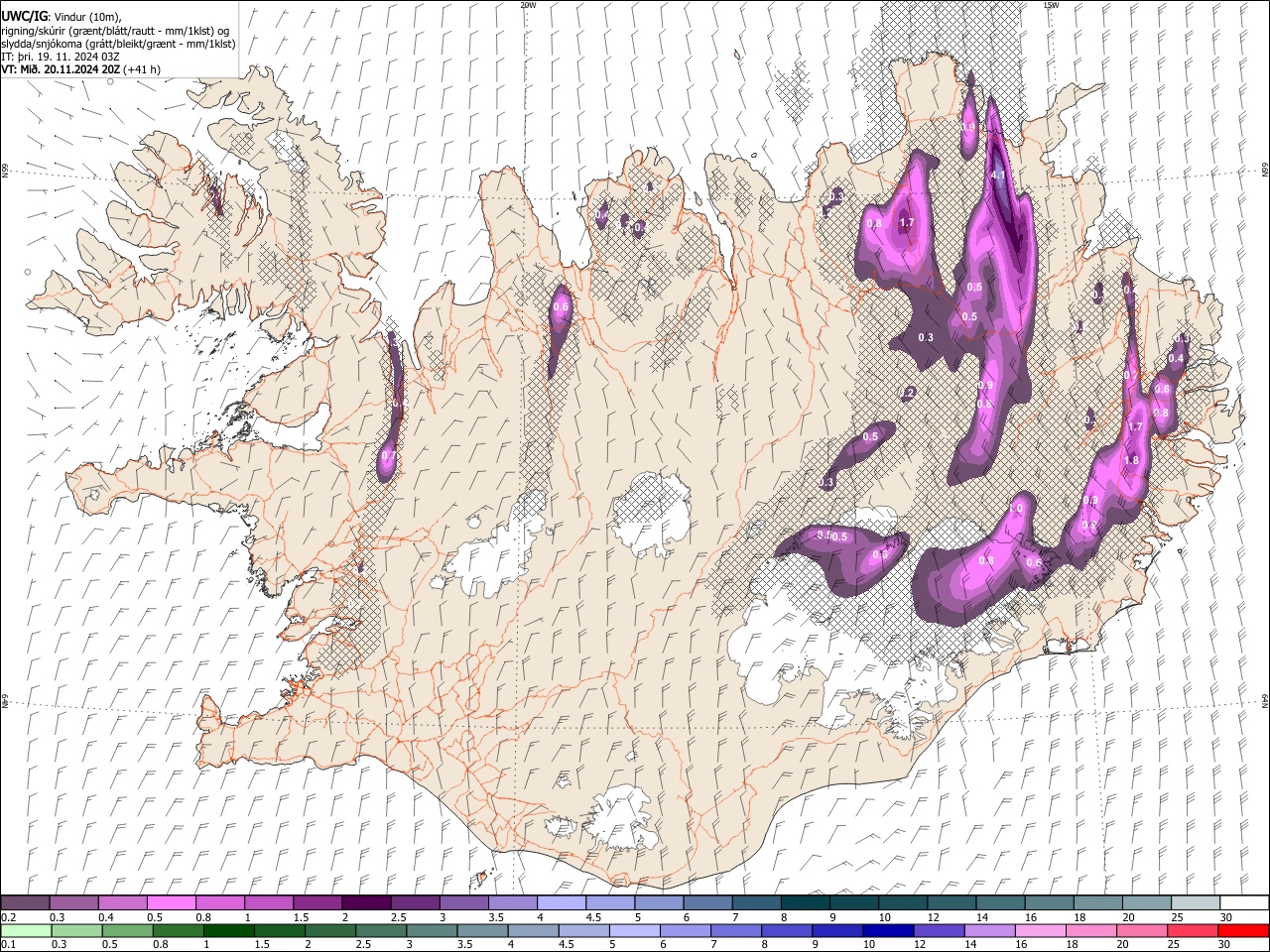Click the "0.1" label in the rain legend
The width and height of the screenshot is (1270, 952).
point(8,945)
